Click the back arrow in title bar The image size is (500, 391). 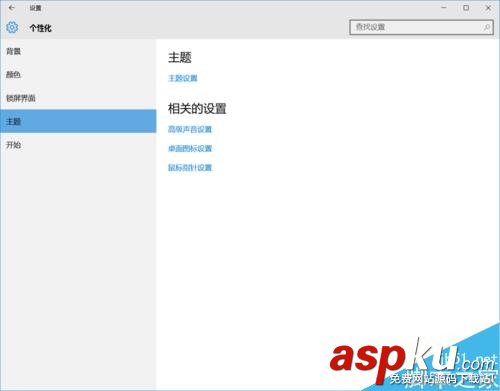(12, 8)
